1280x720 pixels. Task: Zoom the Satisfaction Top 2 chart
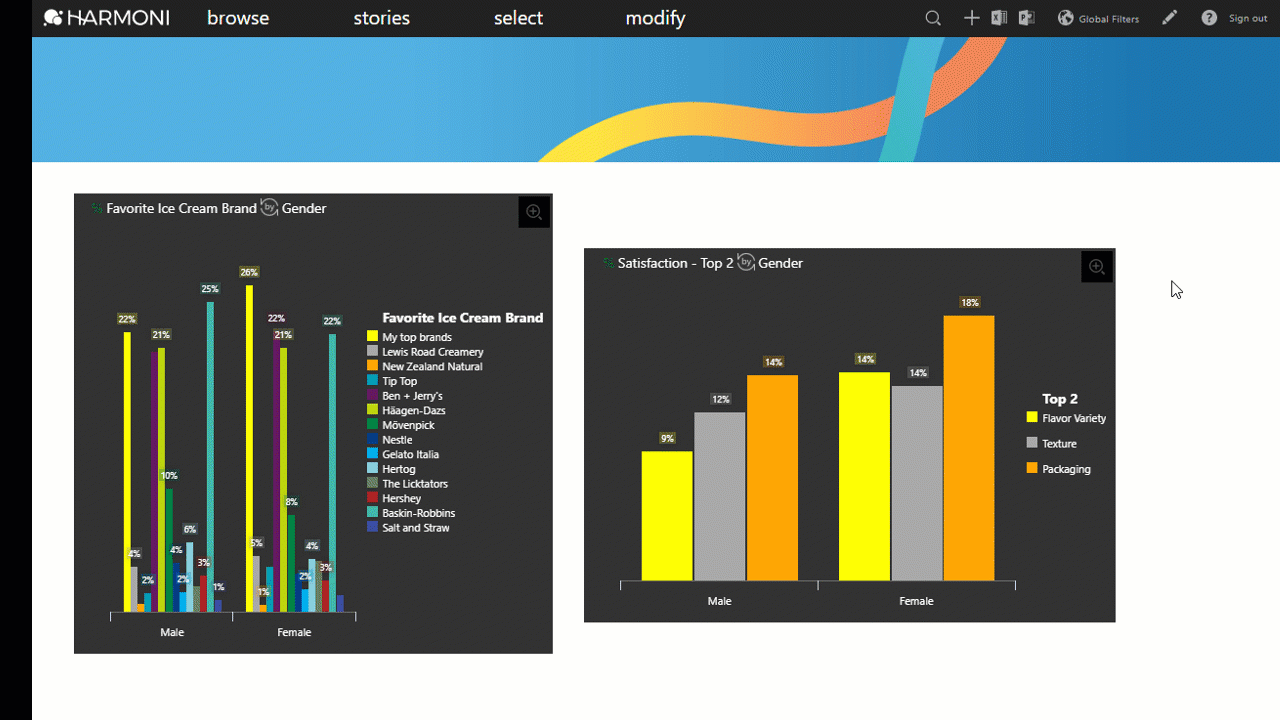[x=1097, y=267]
